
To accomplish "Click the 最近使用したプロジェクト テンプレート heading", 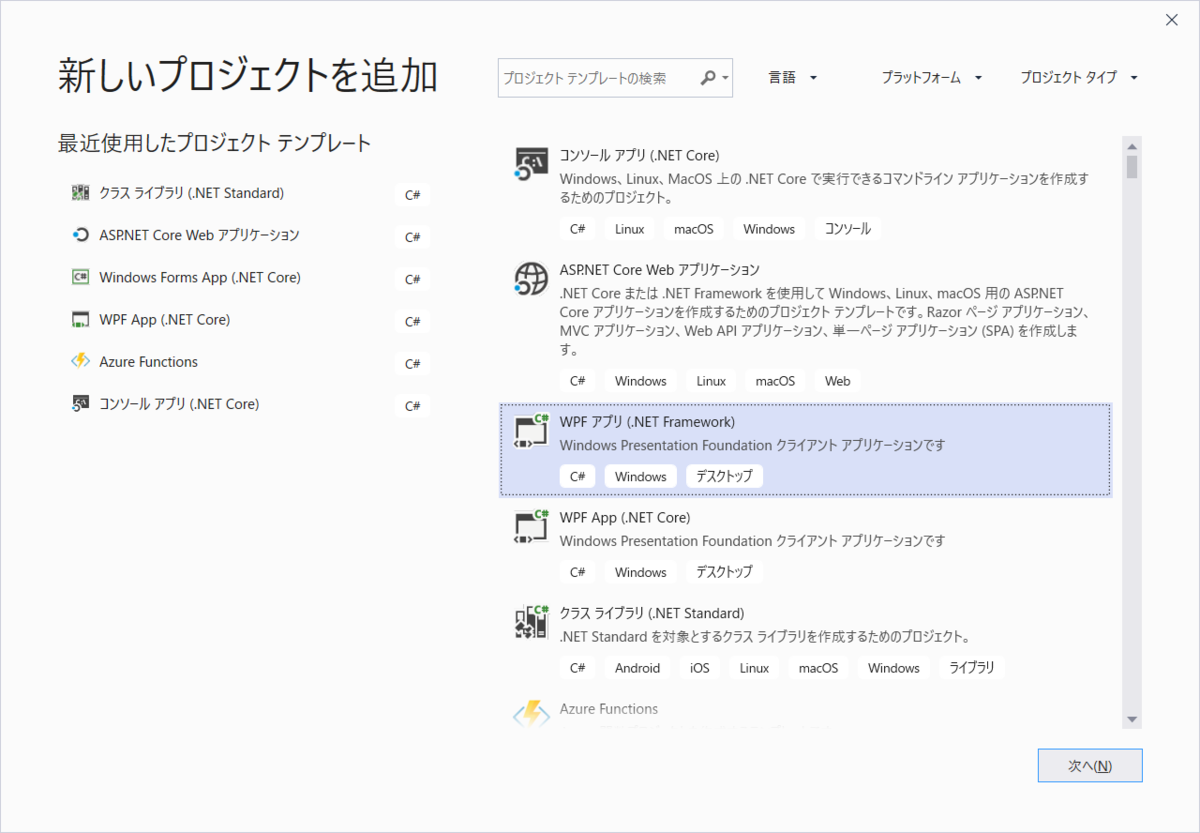I will tap(215, 143).
